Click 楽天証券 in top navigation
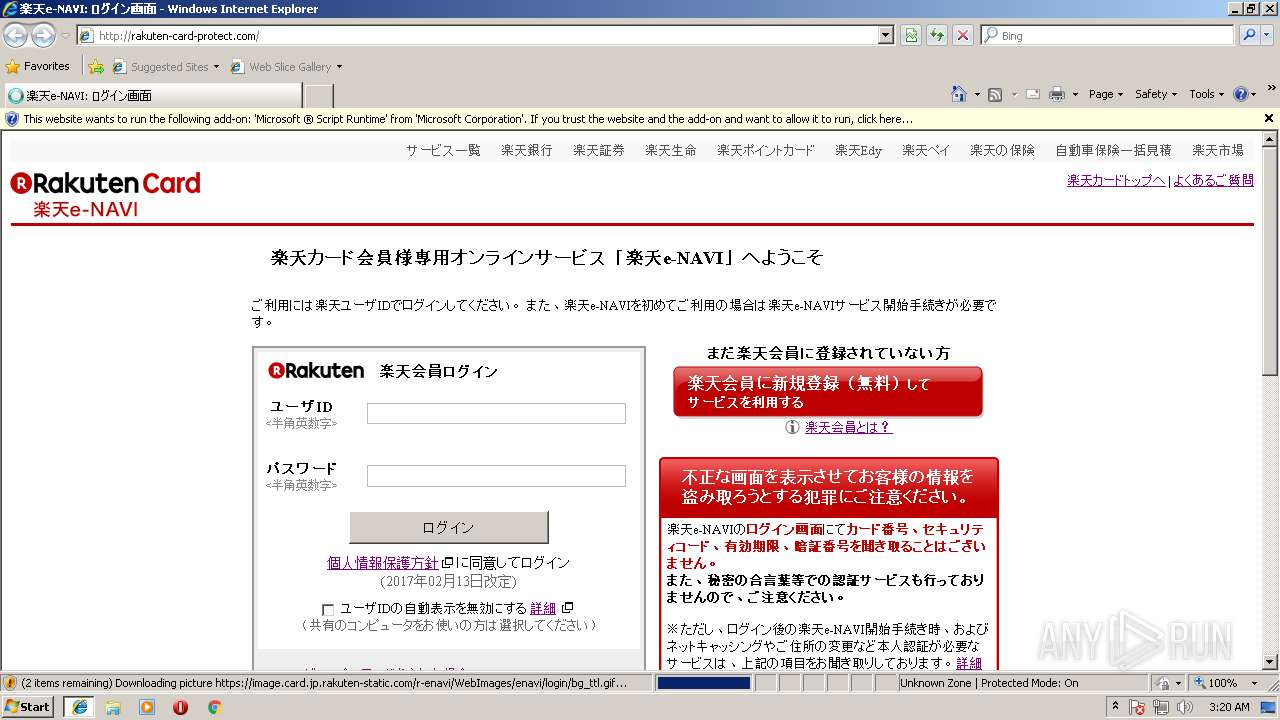 click(x=599, y=150)
